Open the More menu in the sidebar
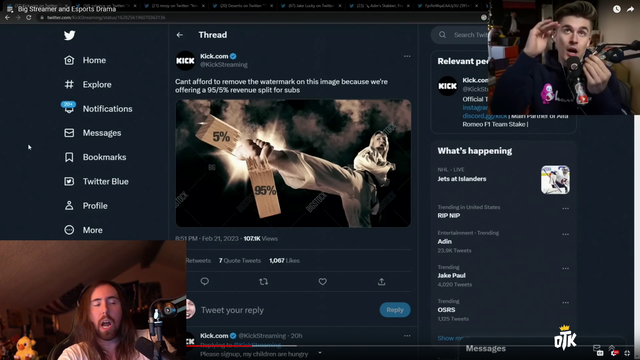640x360 pixels. click(84, 230)
